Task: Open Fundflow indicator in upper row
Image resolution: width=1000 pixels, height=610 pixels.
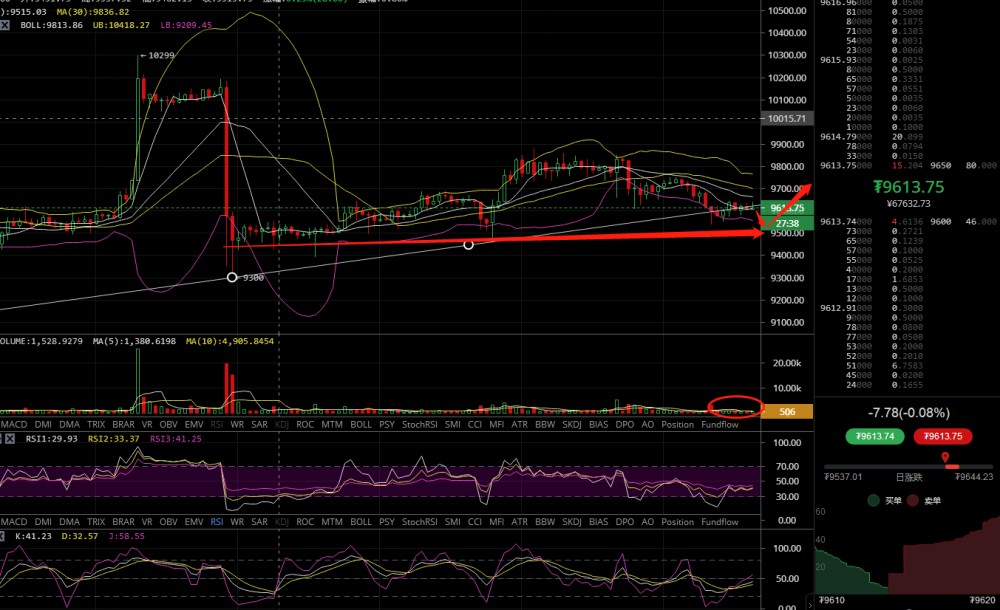Action: [x=720, y=424]
